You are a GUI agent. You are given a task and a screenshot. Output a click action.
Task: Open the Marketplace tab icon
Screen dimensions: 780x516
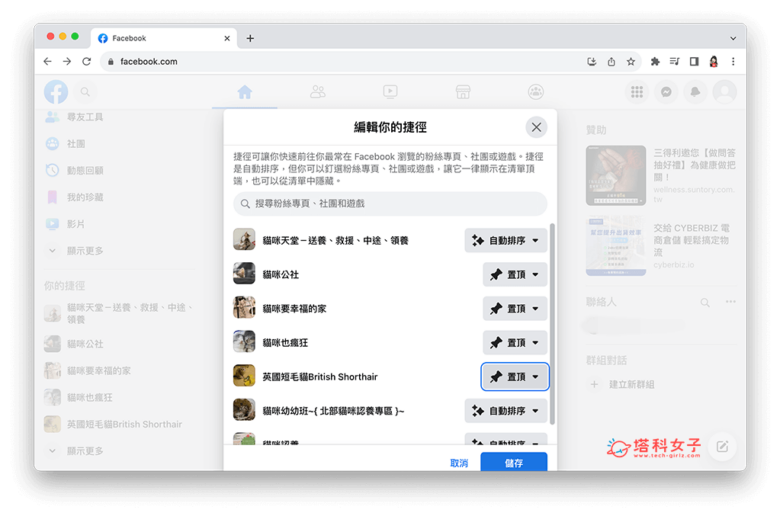[463, 92]
